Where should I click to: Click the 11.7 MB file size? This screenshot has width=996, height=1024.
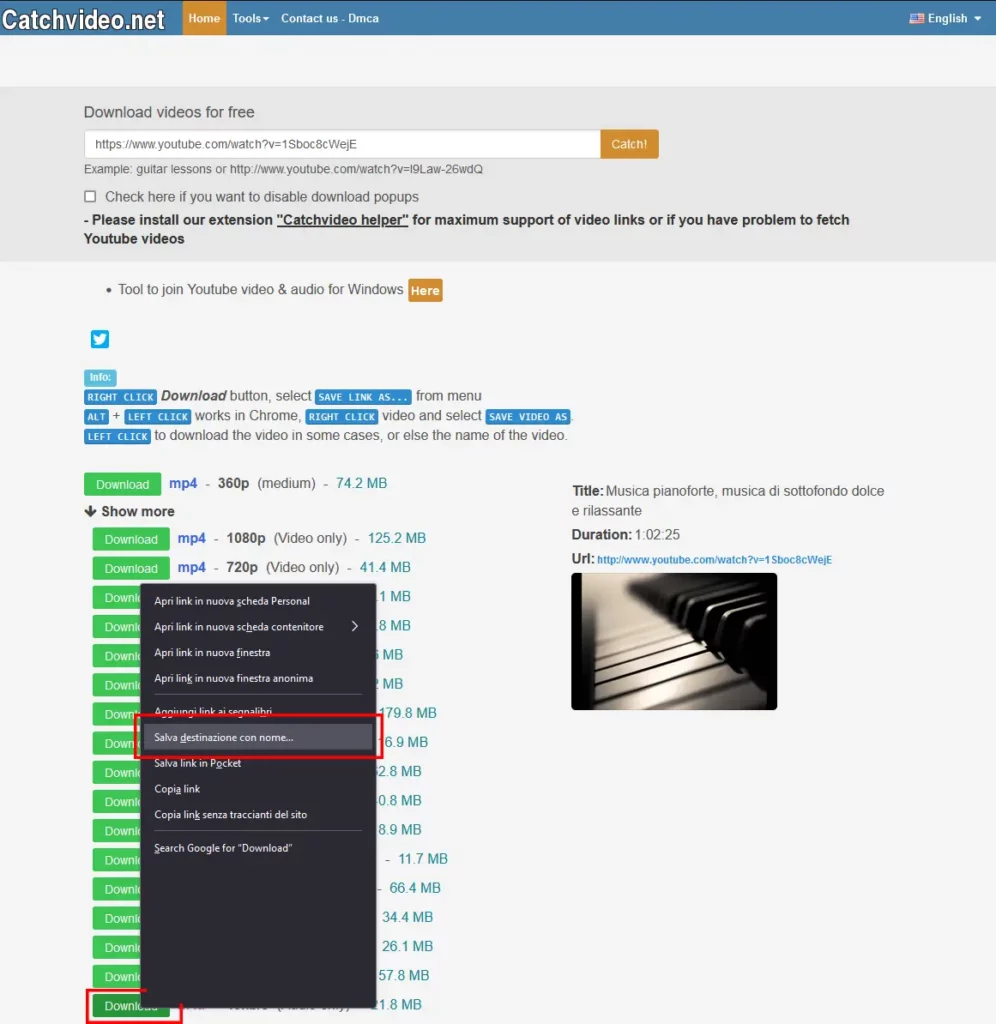(x=423, y=859)
